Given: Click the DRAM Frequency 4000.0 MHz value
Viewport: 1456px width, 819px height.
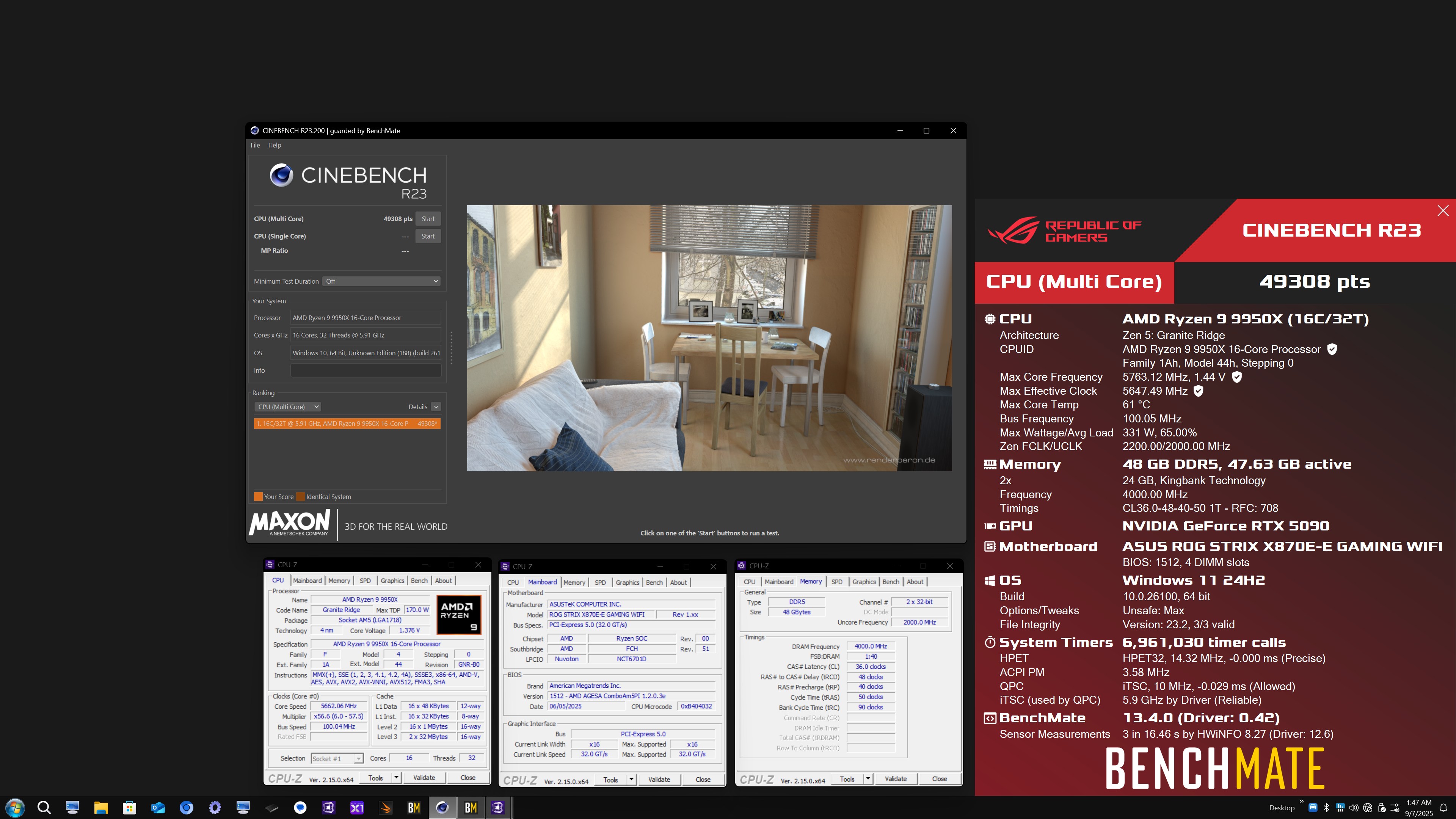Looking at the screenshot, I should [x=871, y=646].
